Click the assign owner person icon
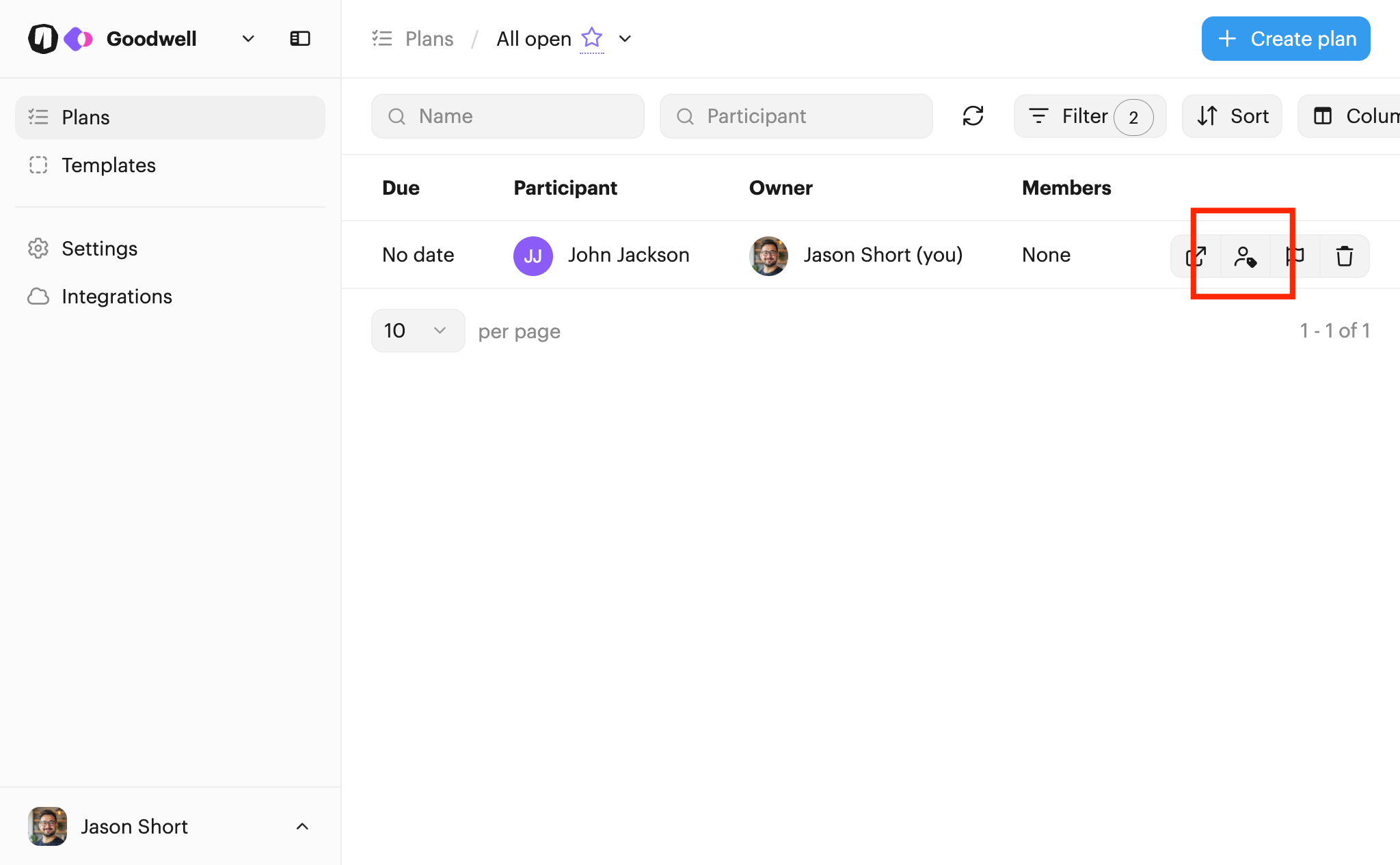 [x=1245, y=256]
